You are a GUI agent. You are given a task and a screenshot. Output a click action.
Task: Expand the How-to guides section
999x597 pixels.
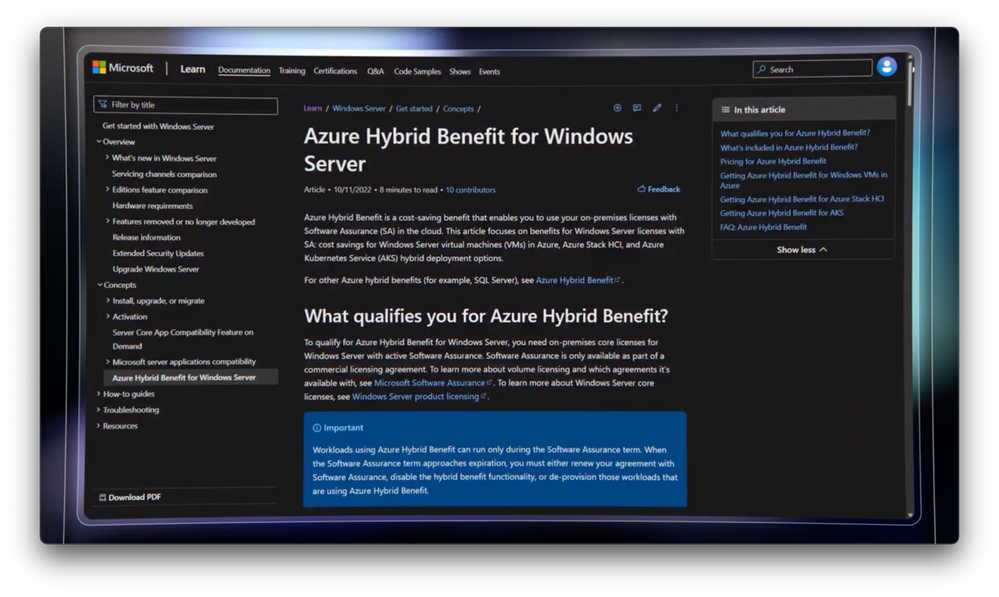click(x=98, y=394)
